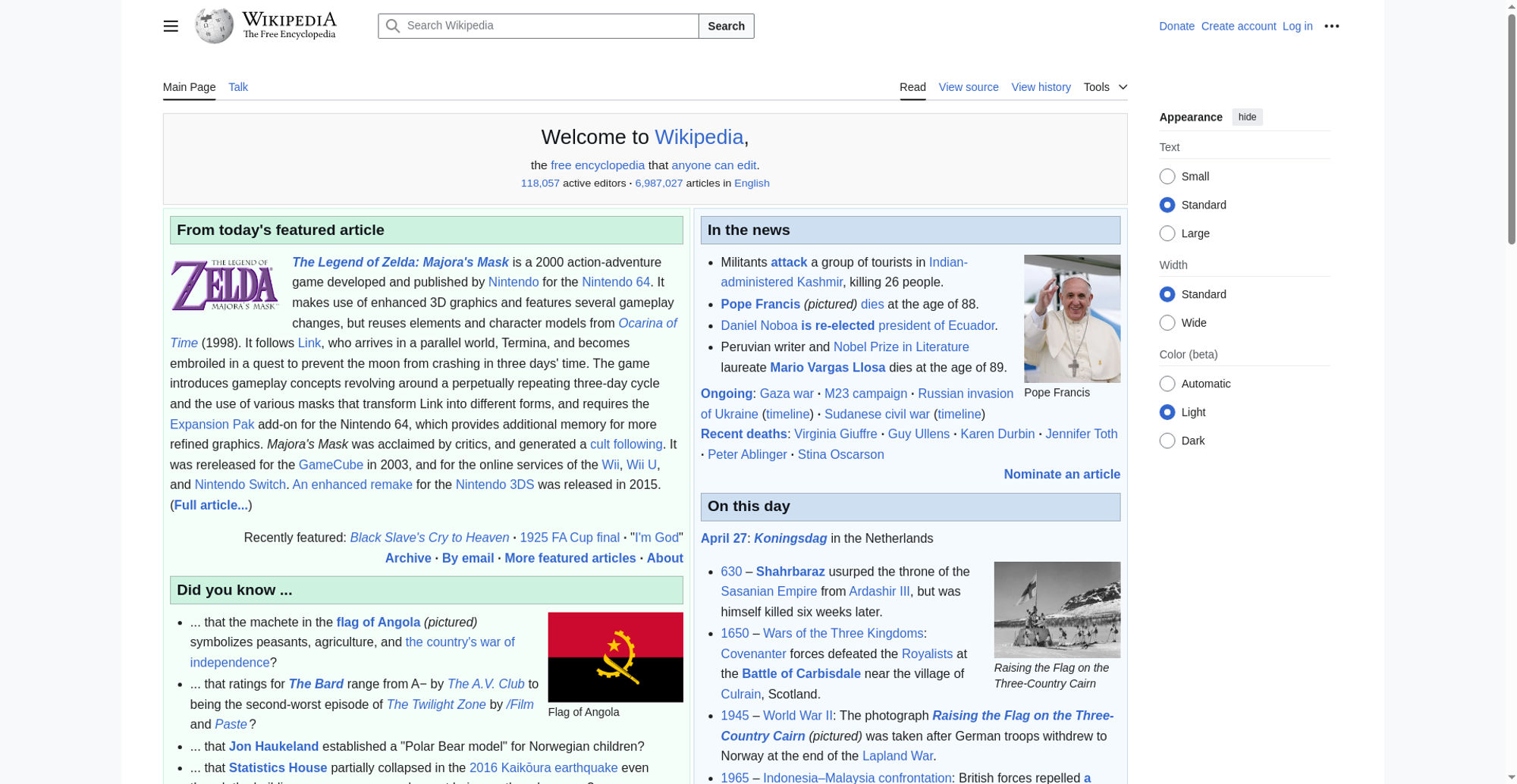This screenshot has width=1517, height=784.
Task: Open the Battle of Carbisdale link
Action: [x=801, y=673]
